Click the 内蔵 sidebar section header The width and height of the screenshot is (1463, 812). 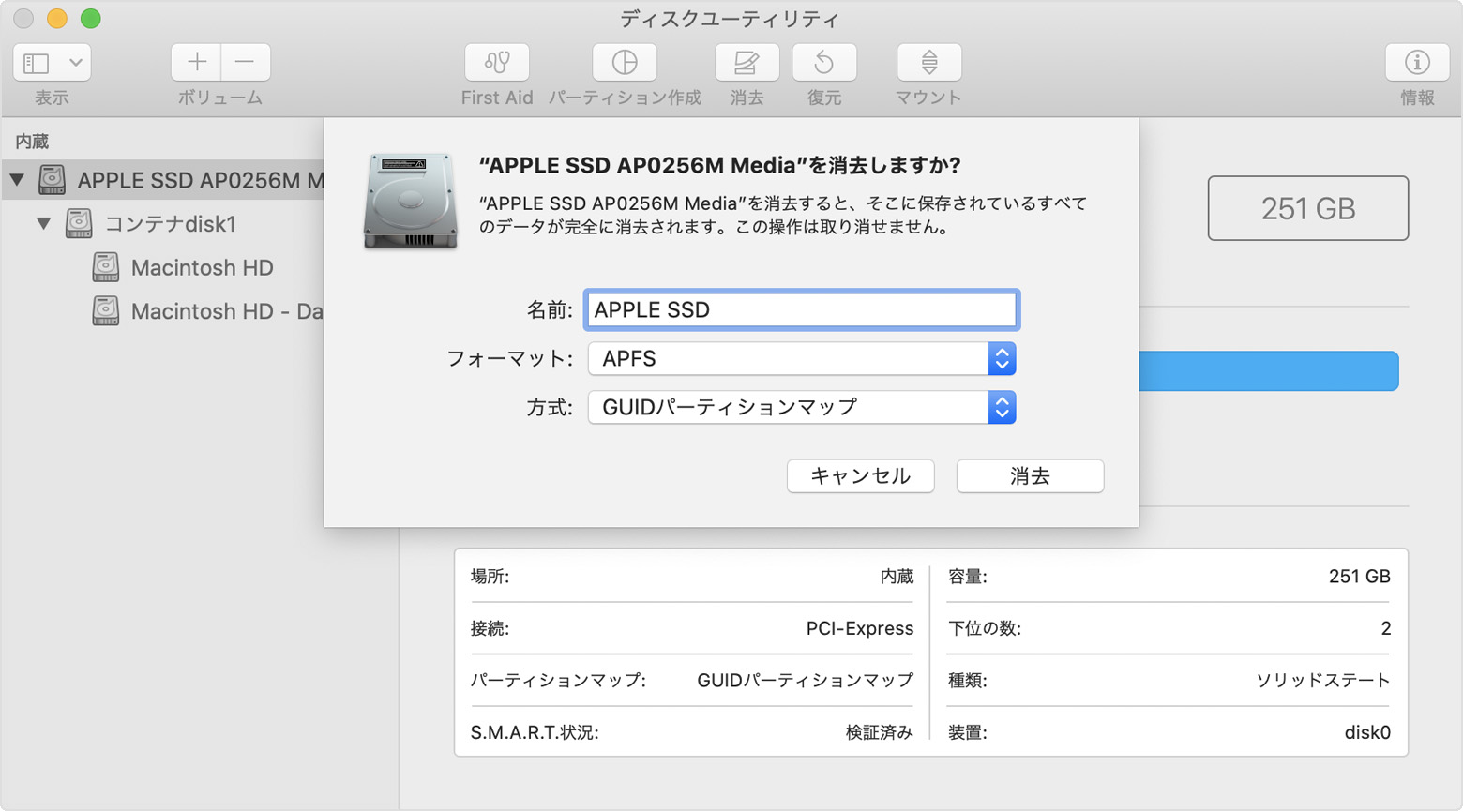point(32,142)
